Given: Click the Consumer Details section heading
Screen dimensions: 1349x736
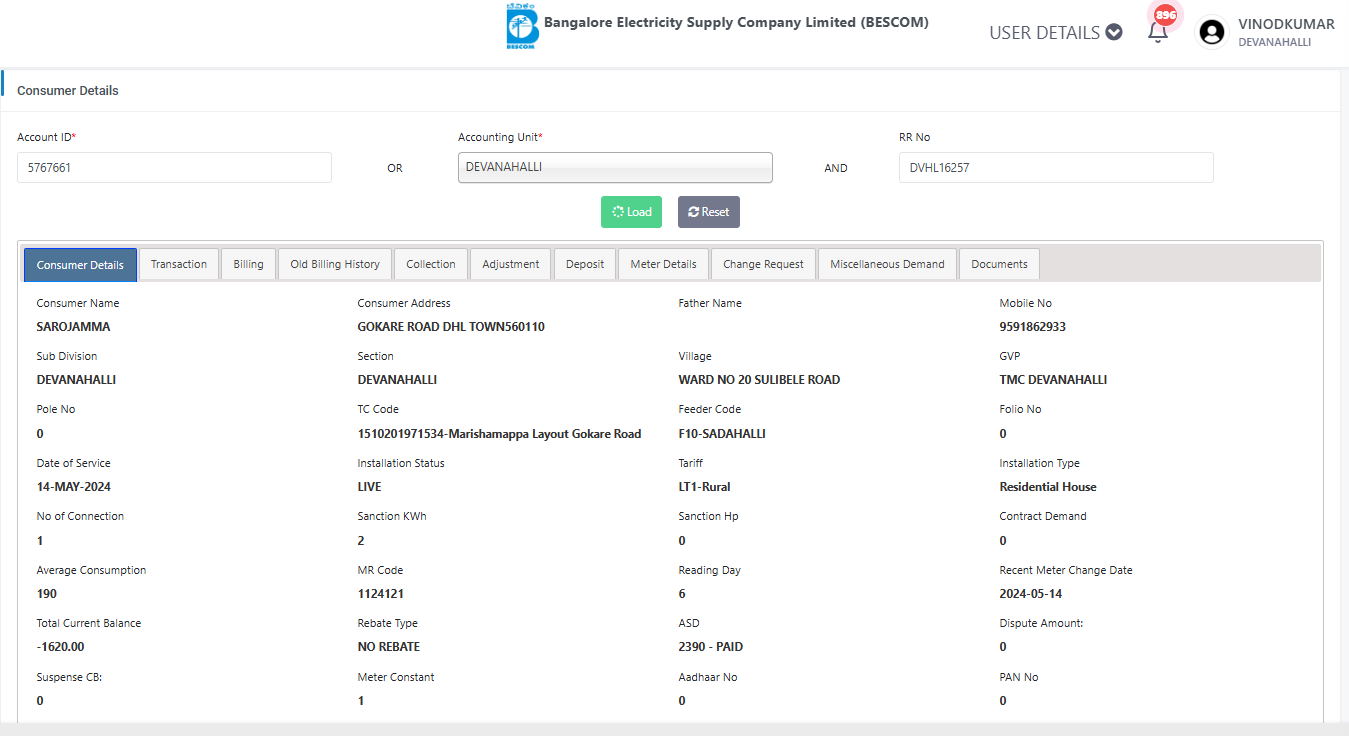Looking at the screenshot, I should (68, 90).
